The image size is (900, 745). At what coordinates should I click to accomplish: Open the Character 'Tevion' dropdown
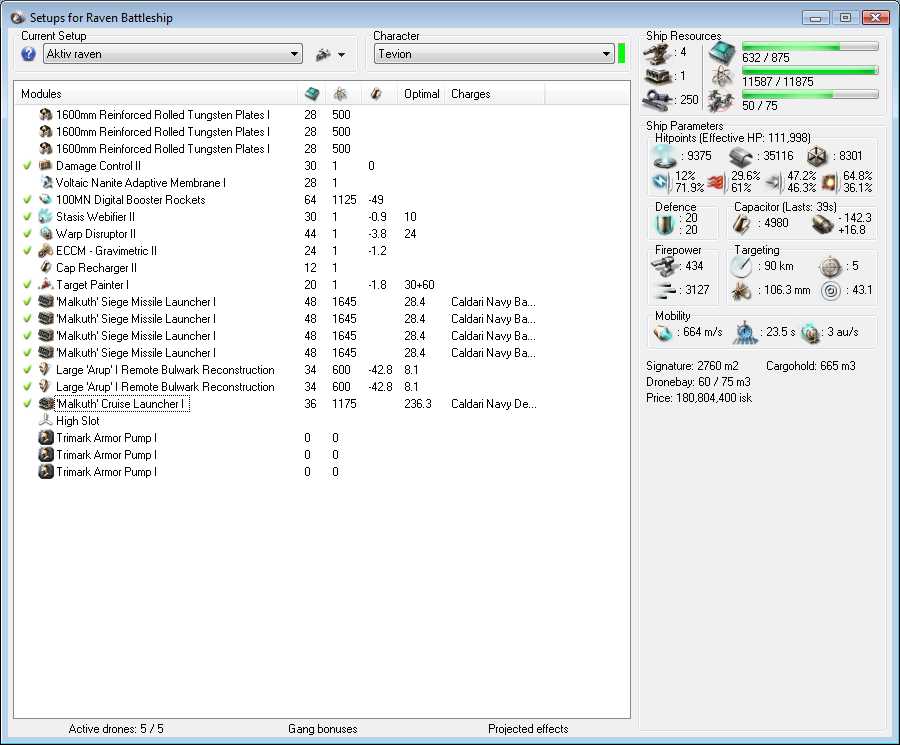tap(494, 54)
